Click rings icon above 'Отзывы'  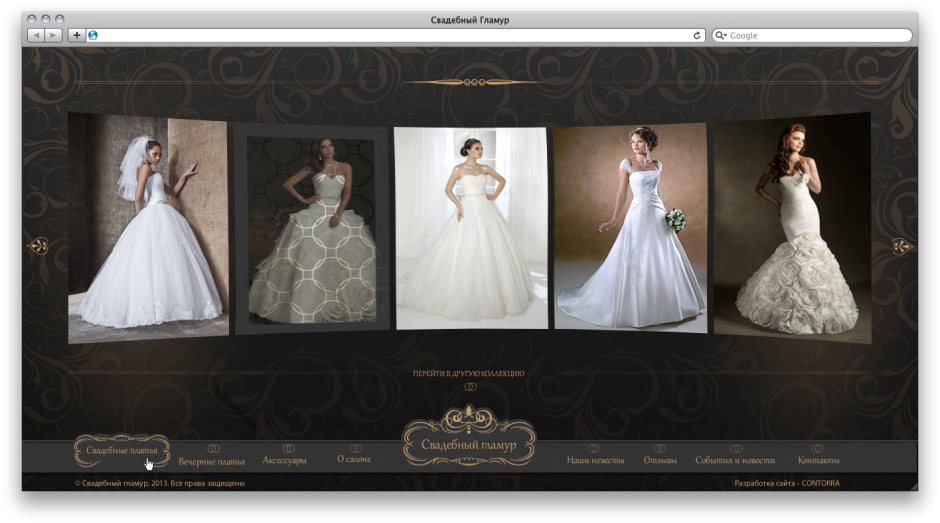click(659, 449)
